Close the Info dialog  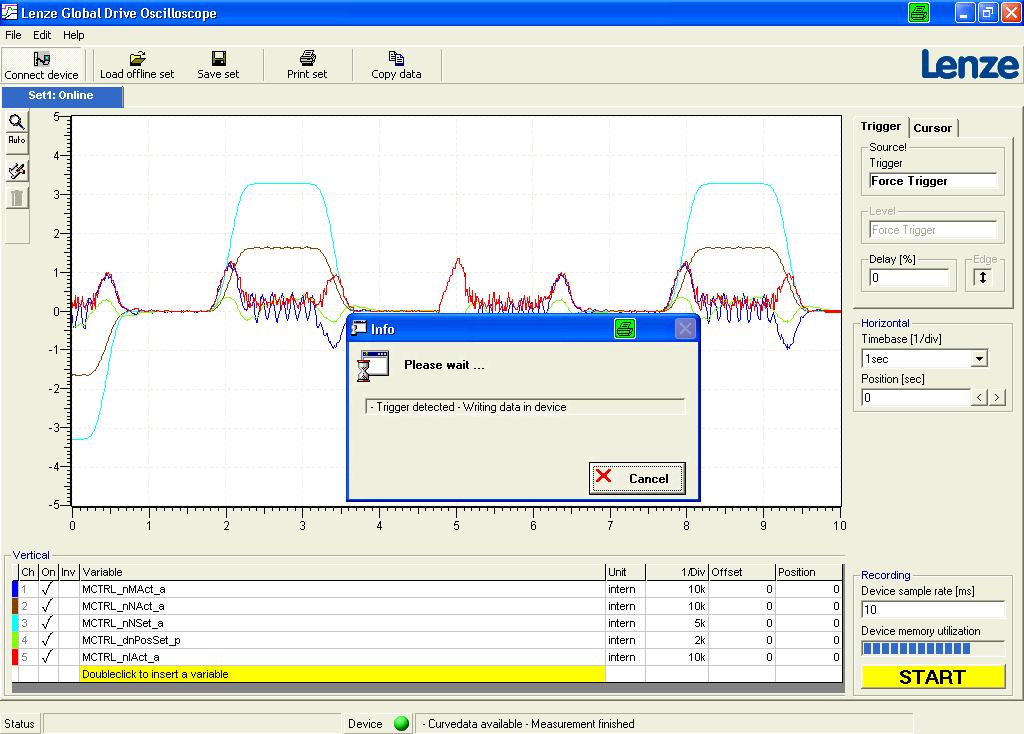tap(684, 328)
